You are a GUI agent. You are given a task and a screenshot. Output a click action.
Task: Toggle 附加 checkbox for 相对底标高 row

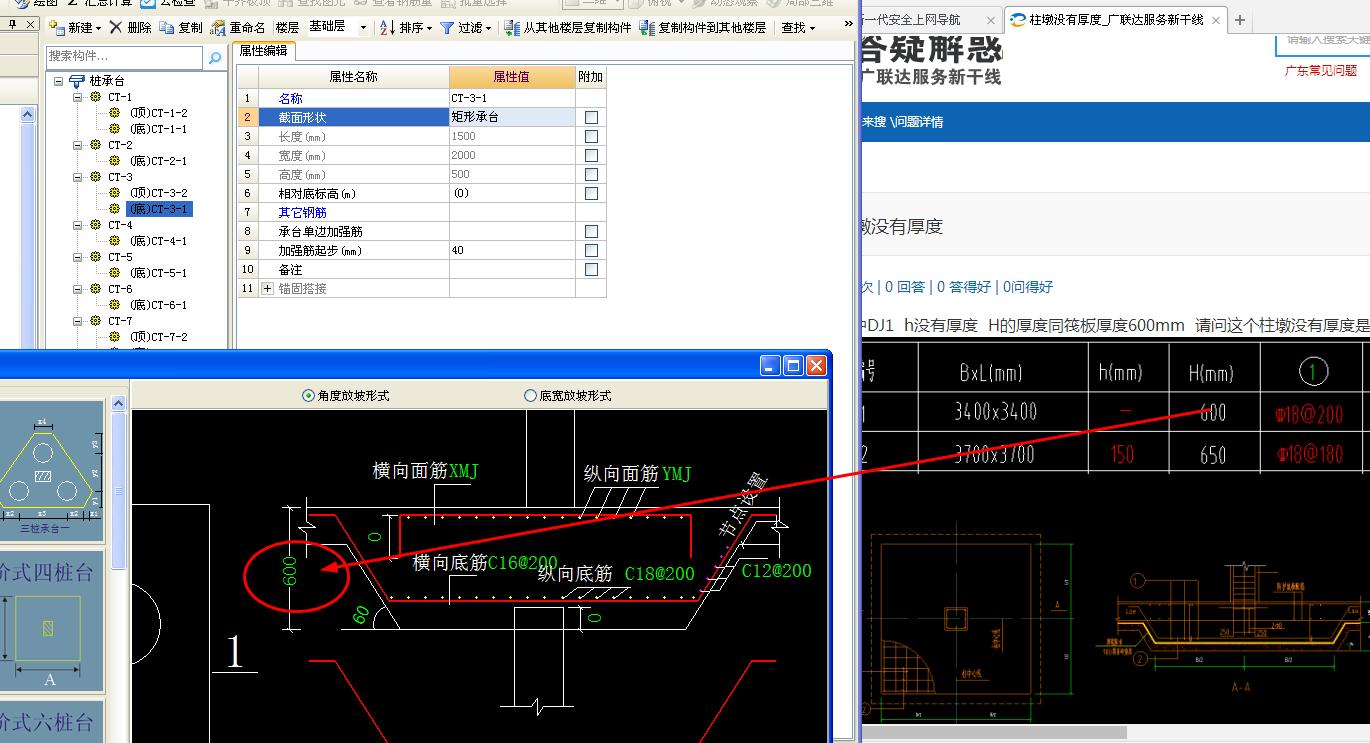[x=591, y=194]
